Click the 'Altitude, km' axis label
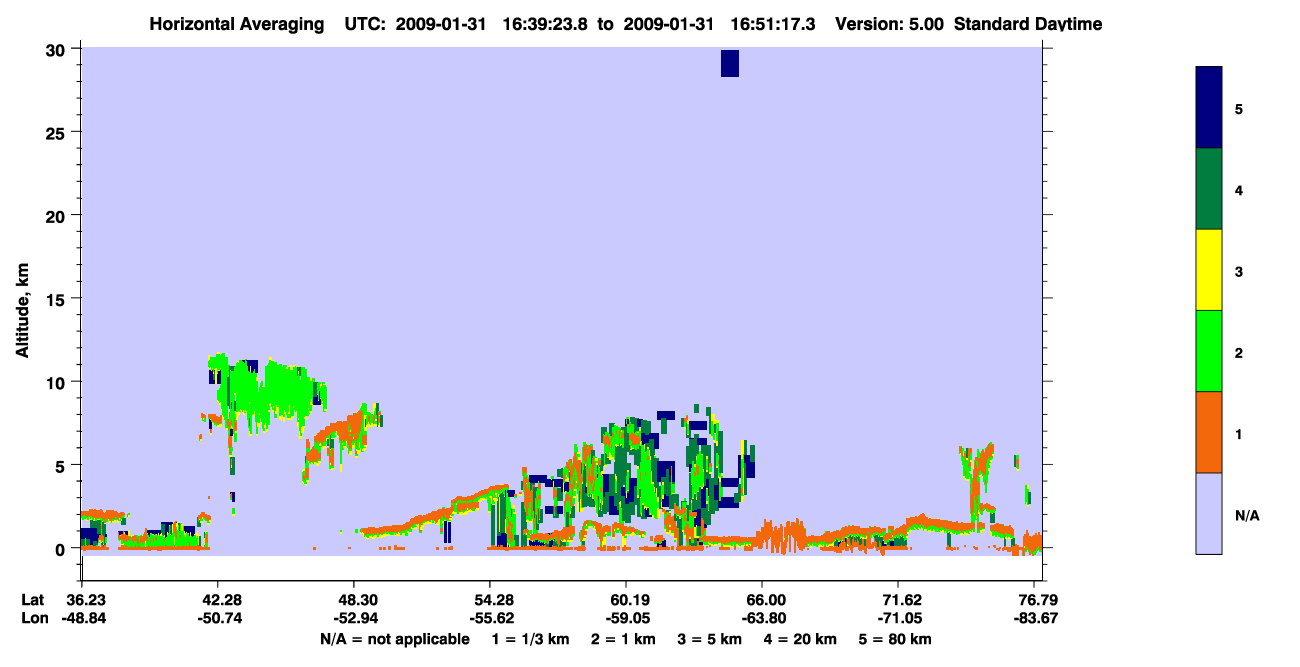Screen dimensions: 1300x667 (x=22, y=308)
